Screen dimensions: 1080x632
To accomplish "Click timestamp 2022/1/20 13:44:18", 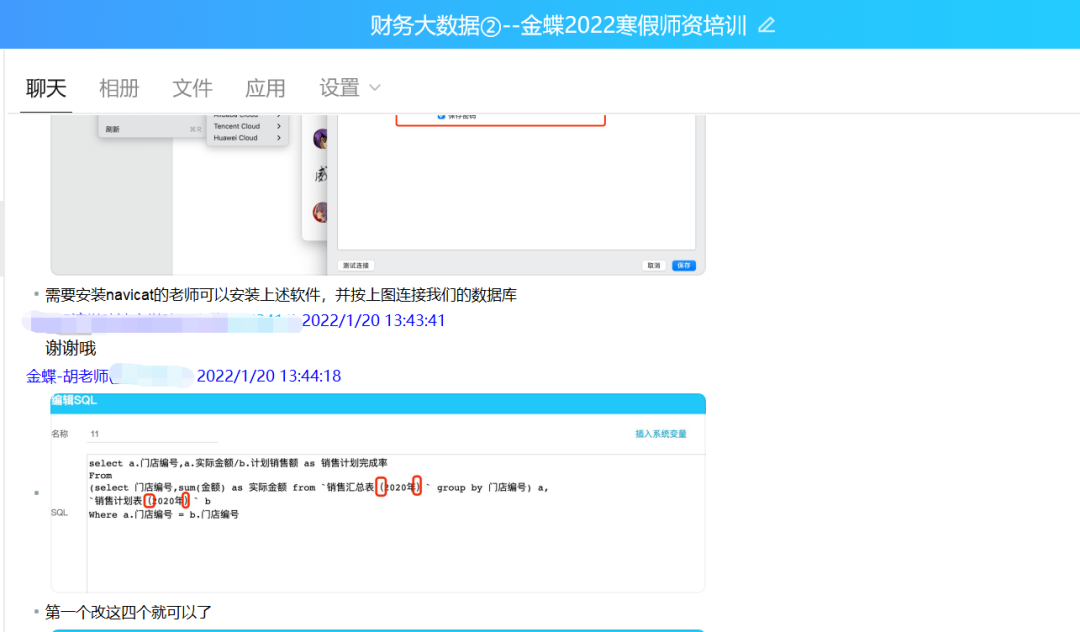I will [x=269, y=377].
